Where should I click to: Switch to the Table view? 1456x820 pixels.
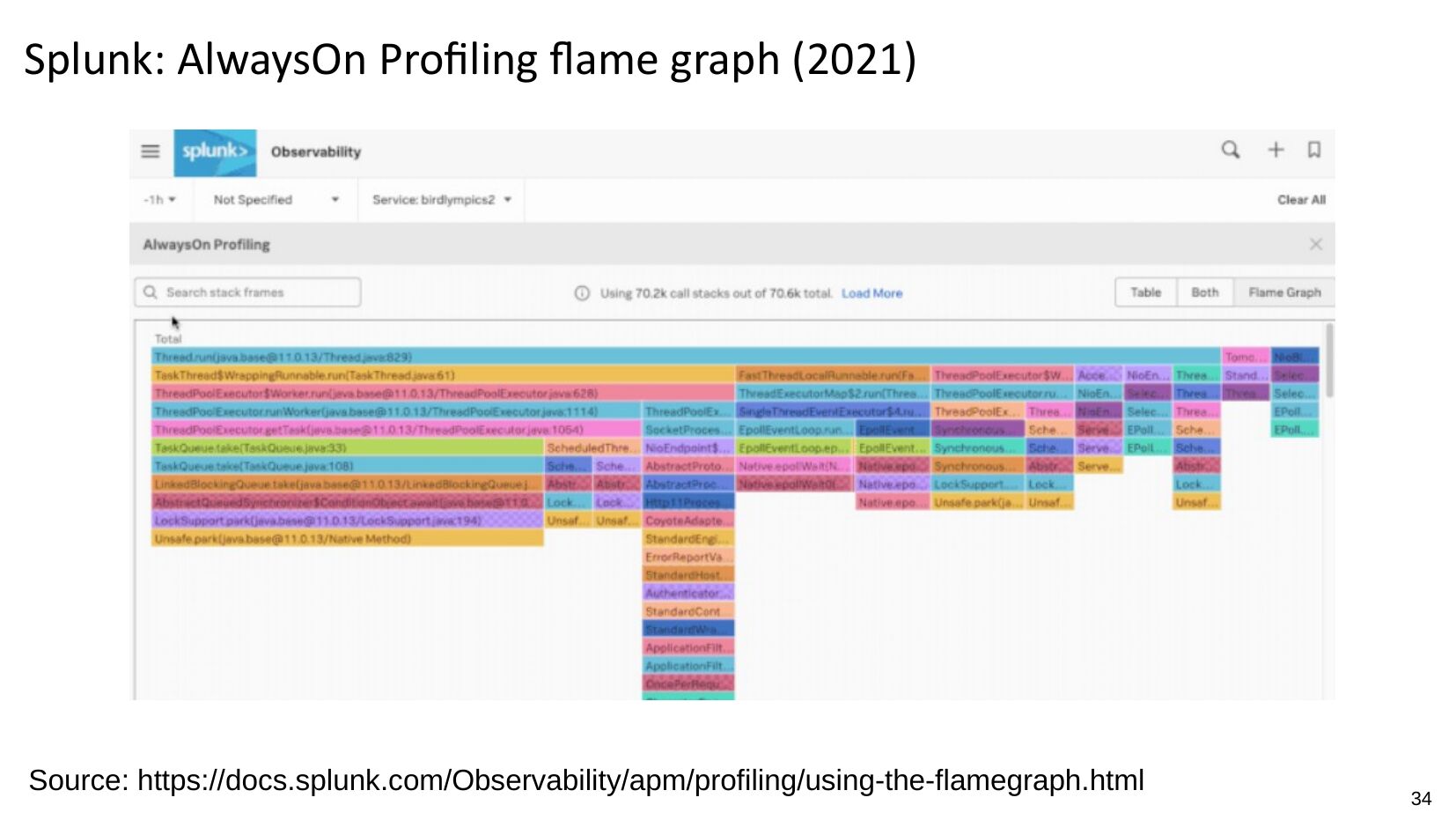point(1145,292)
